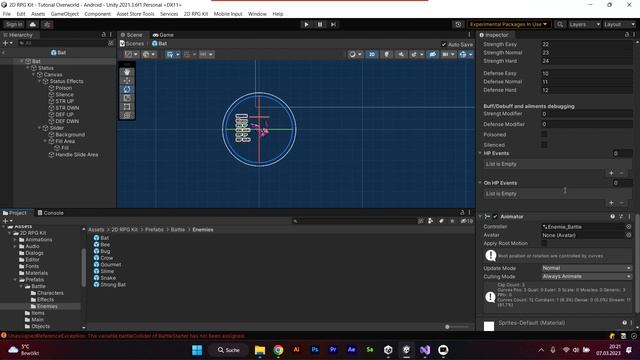Remove element from On HP Events list

pos(622,203)
